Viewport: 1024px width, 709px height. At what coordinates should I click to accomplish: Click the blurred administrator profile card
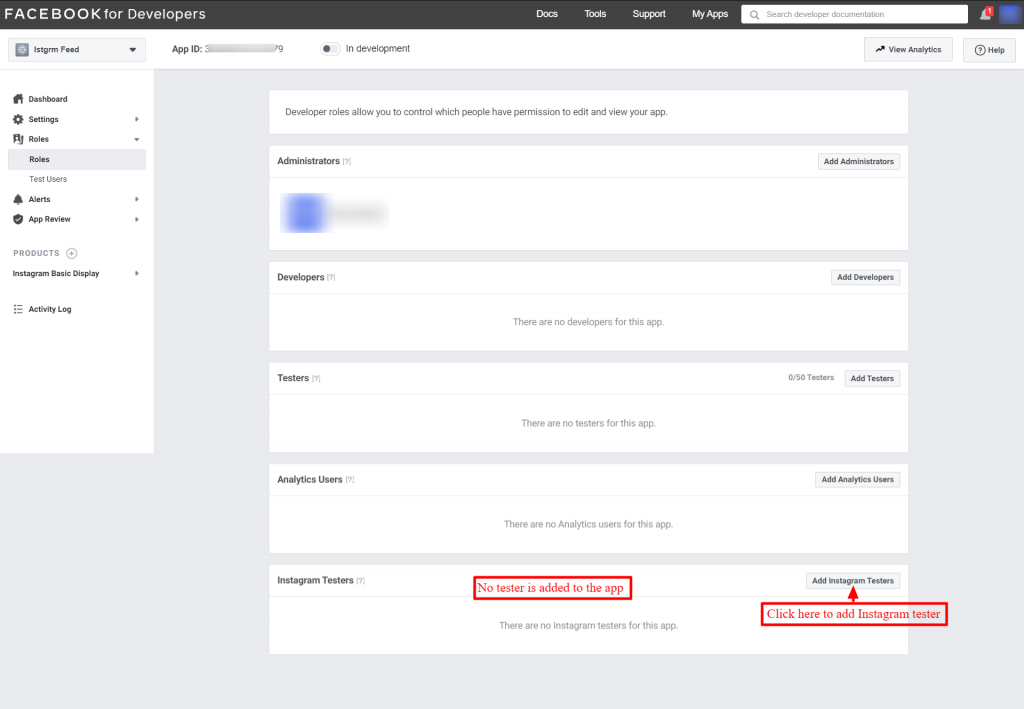pyautogui.click(x=334, y=213)
